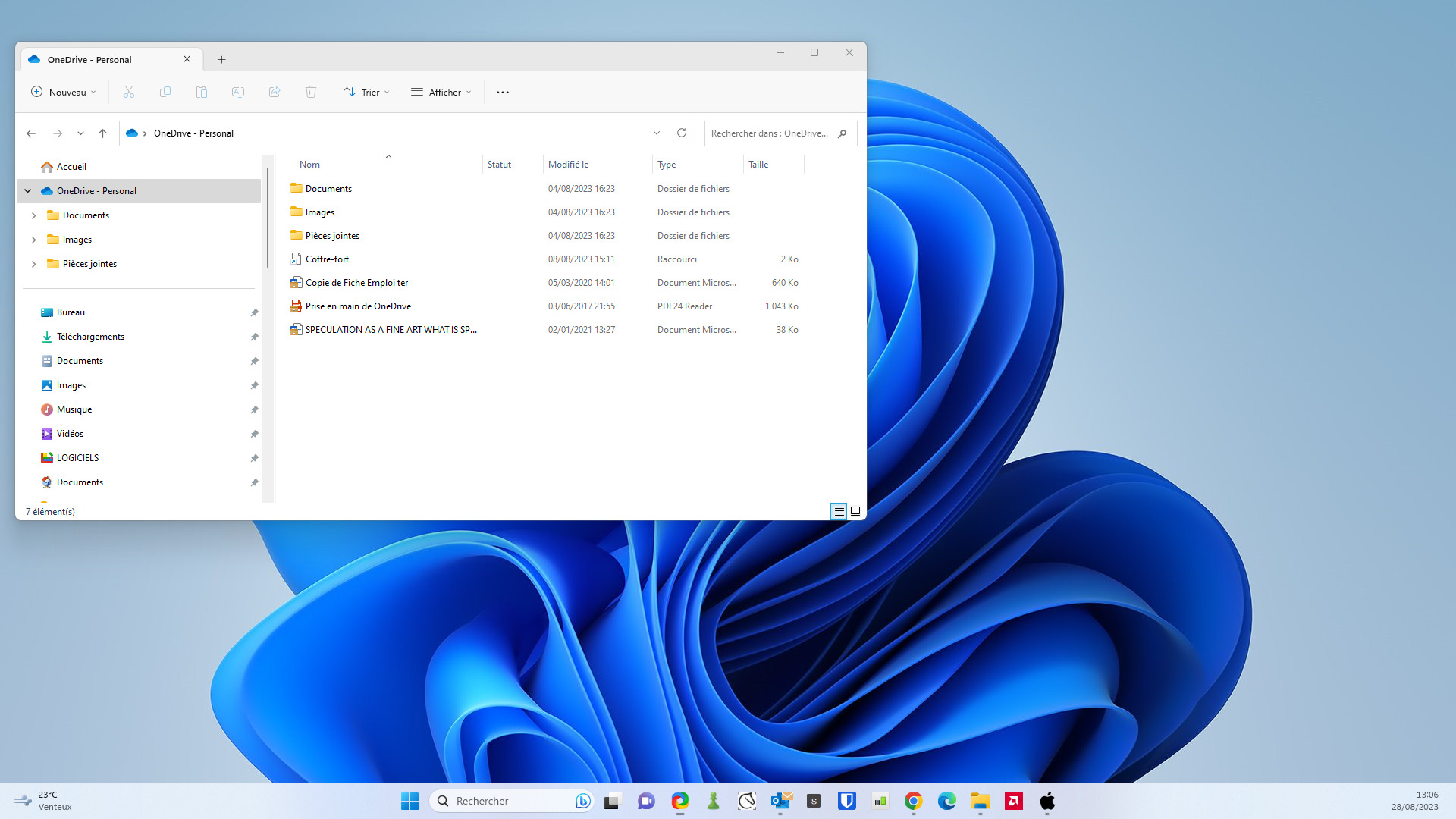The image size is (1456, 819).
Task: Sort by the Modifié le column header
Action: click(569, 164)
